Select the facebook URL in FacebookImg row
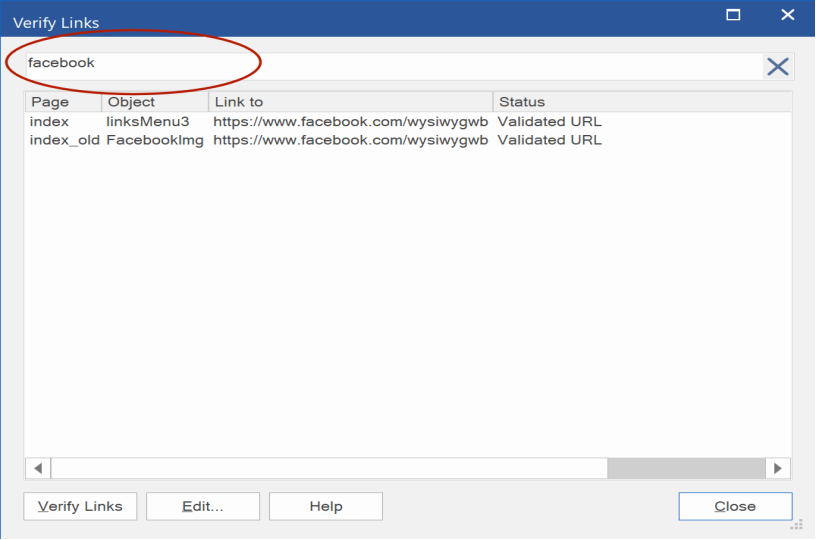This screenshot has width=816, height=540. click(x=351, y=140)
